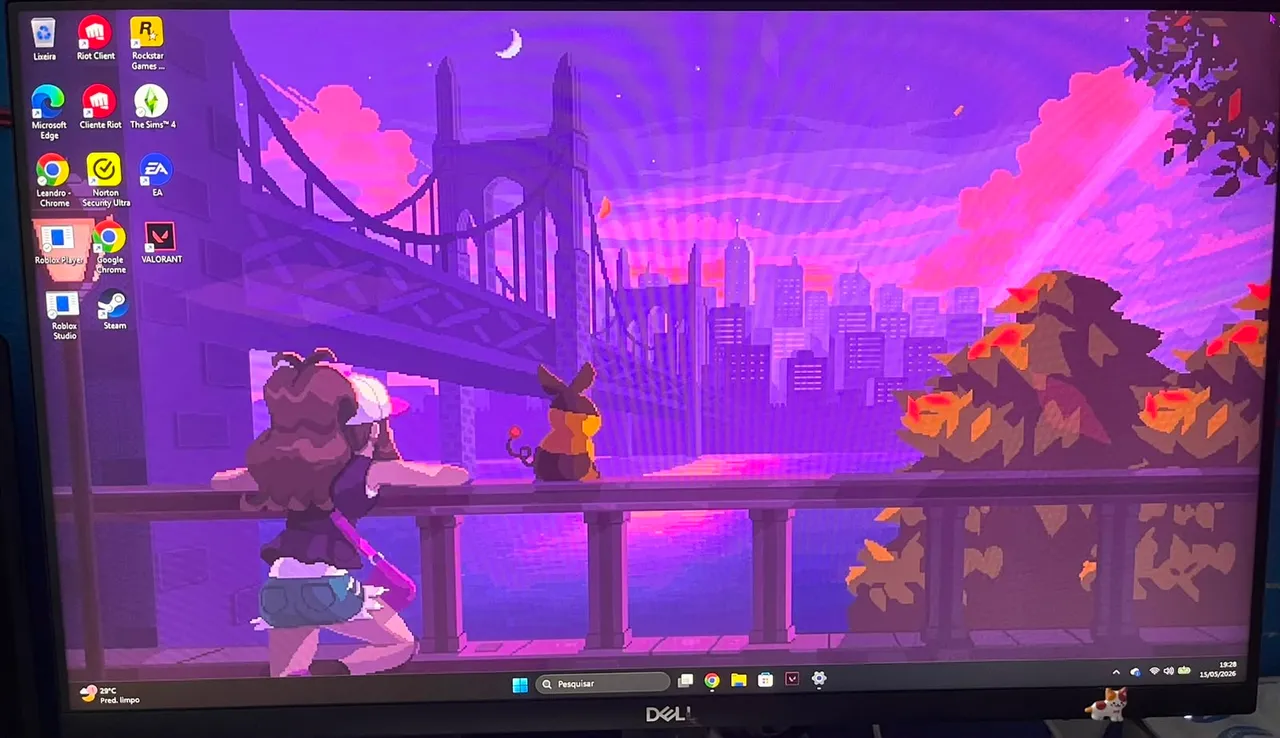Screen dimensions: 1280x738
Task: Open Task View from the taskbar
Action: pyautogui.click(x=686, y=681)
